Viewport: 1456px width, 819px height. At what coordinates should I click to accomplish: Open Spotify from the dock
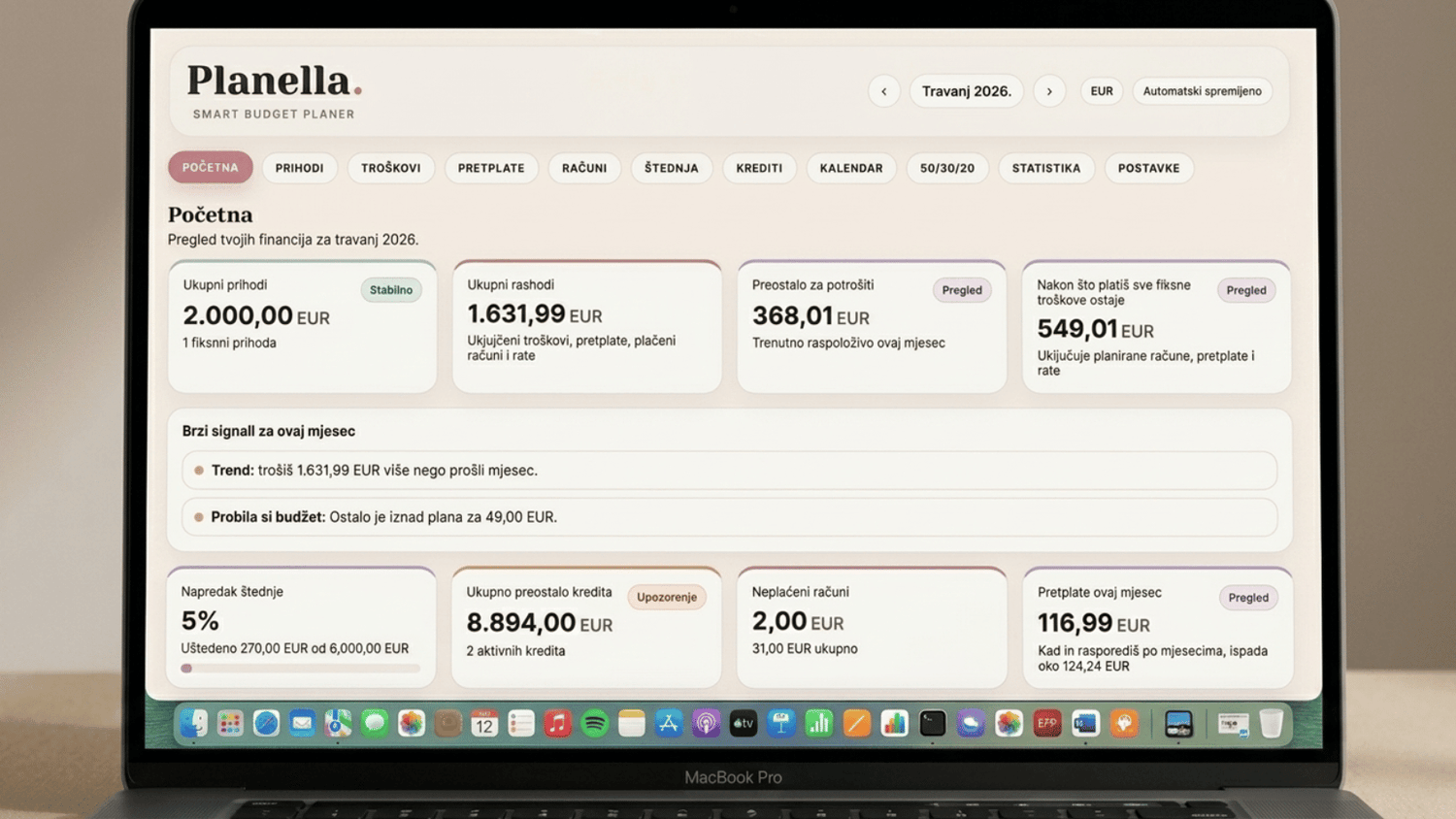click(594, 723)
